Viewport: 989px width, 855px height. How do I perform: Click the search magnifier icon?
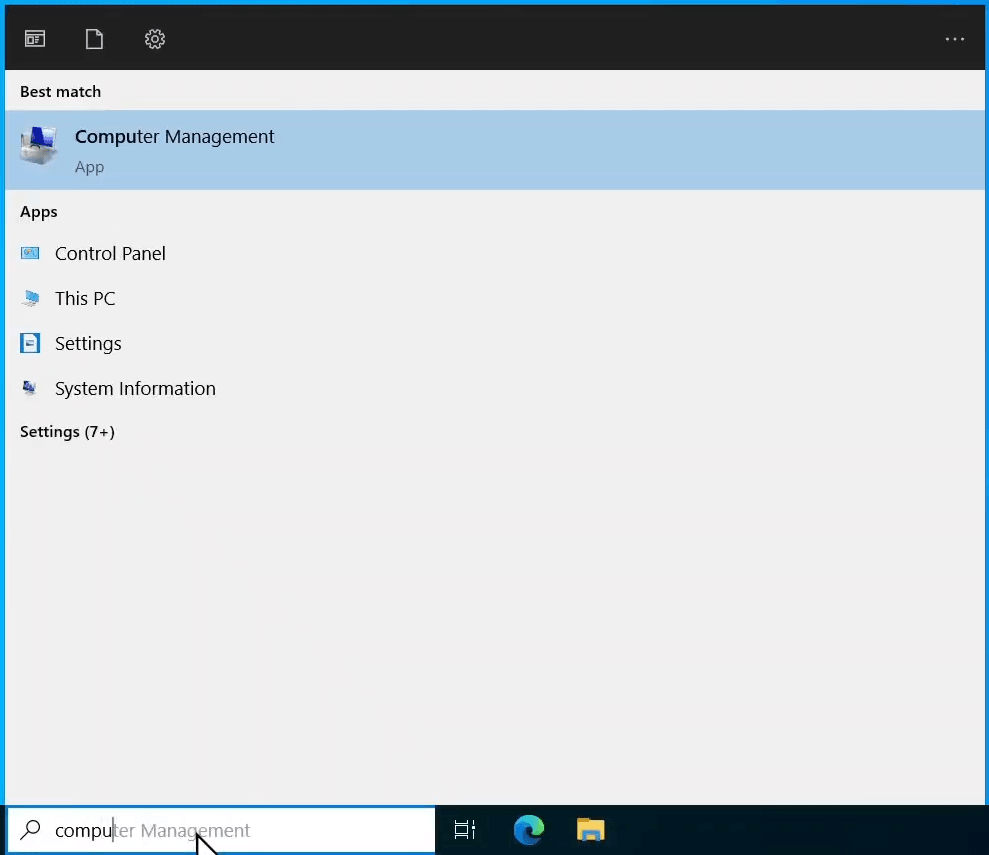30,830
